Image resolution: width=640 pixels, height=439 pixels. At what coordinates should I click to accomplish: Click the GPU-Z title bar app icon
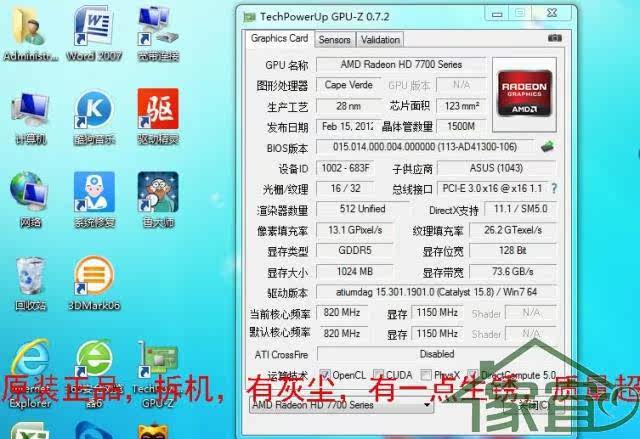[x=249, y=17]
